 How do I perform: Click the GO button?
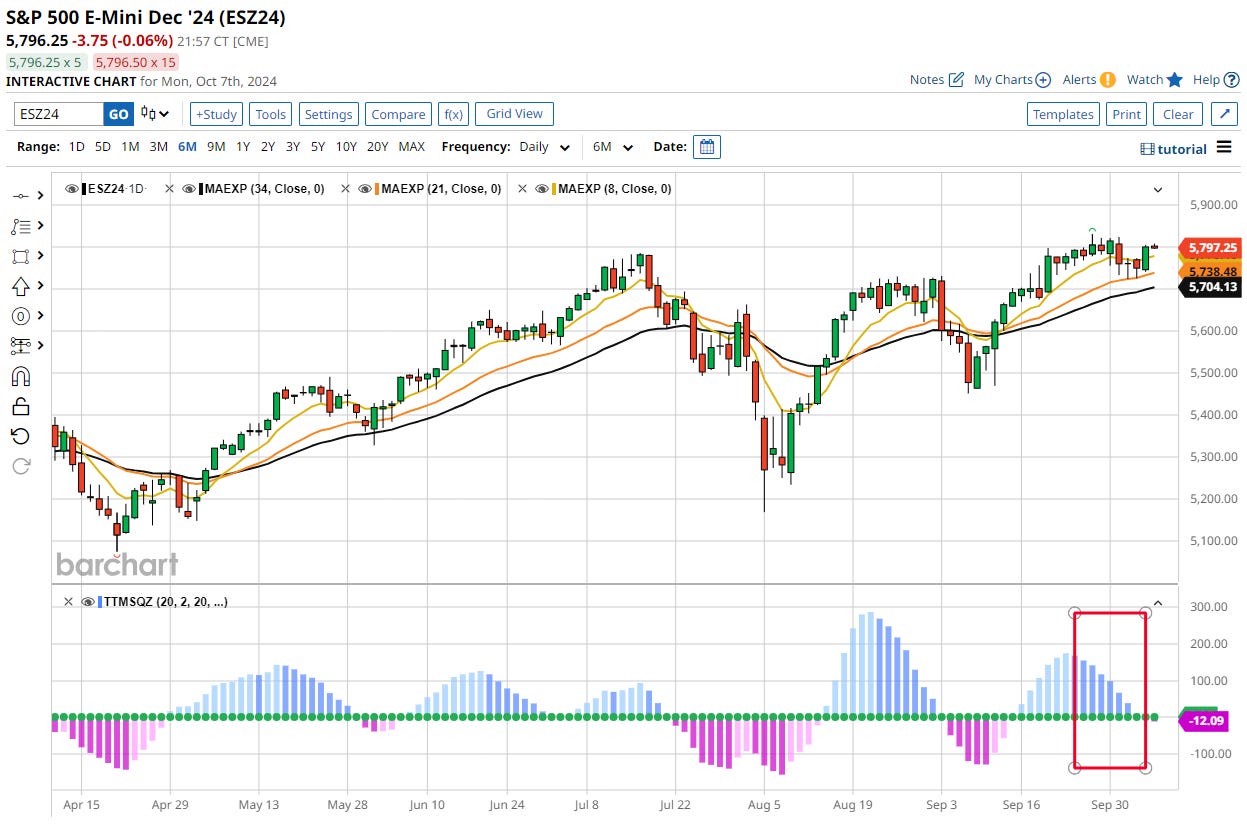click(119, 114)
